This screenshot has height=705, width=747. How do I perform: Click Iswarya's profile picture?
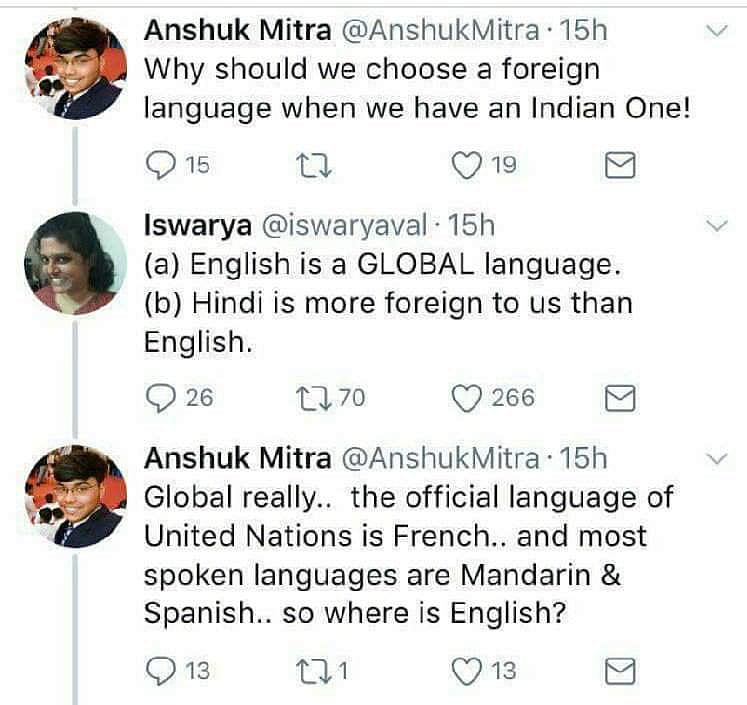point(76,264)
